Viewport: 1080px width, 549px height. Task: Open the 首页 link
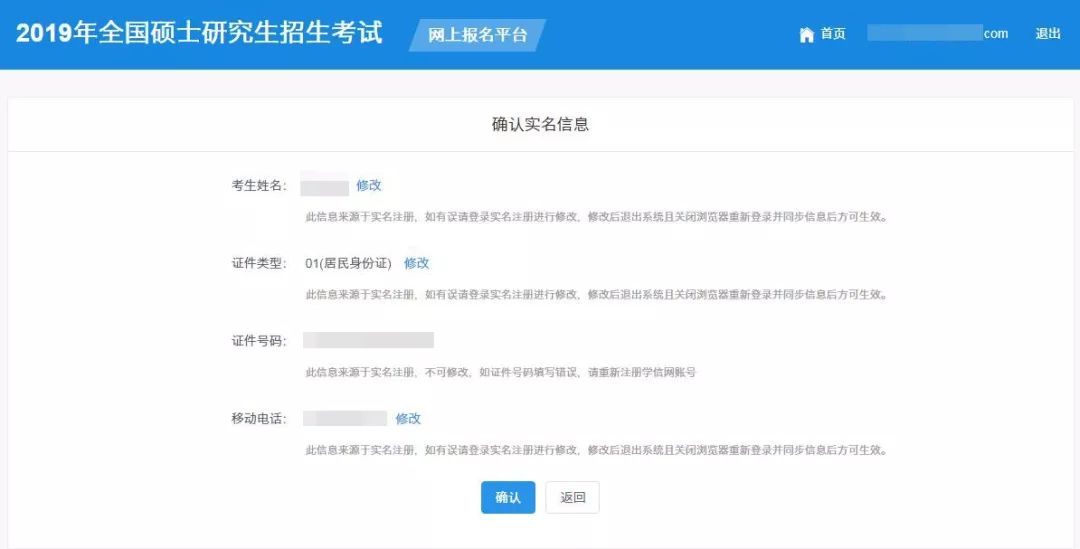coord(832,34)
